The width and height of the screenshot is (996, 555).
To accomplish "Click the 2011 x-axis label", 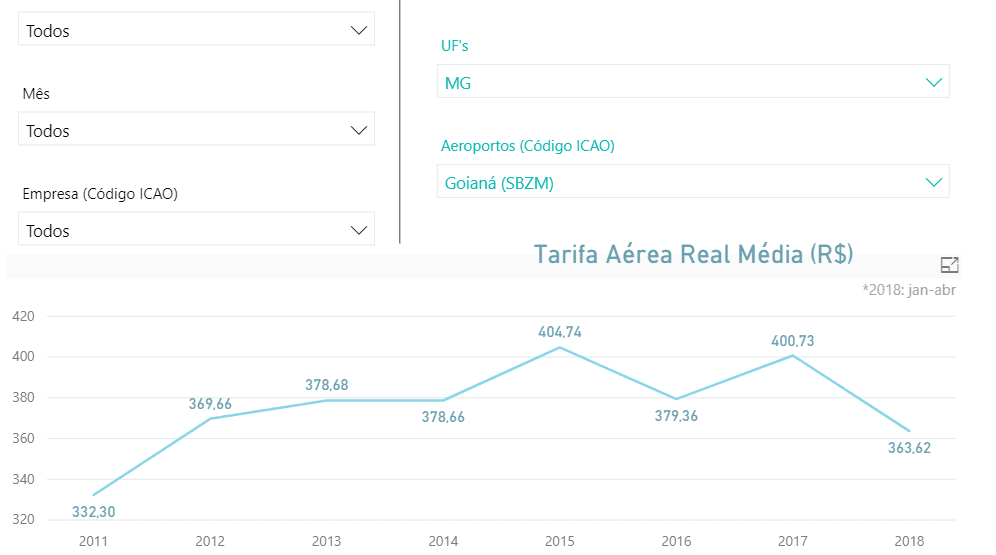I will click(x=93, y=541).
